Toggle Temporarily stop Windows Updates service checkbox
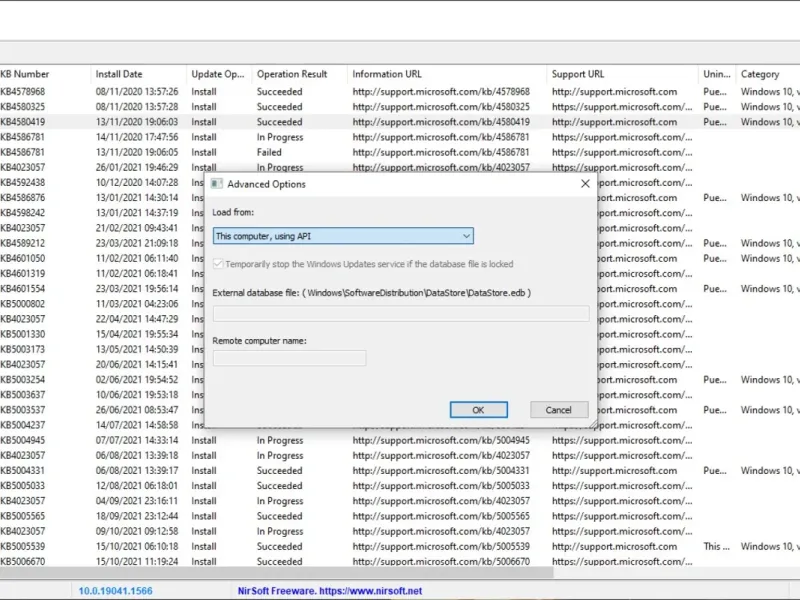The height and width of the screenshot is (600, 800). pos(218,264)
